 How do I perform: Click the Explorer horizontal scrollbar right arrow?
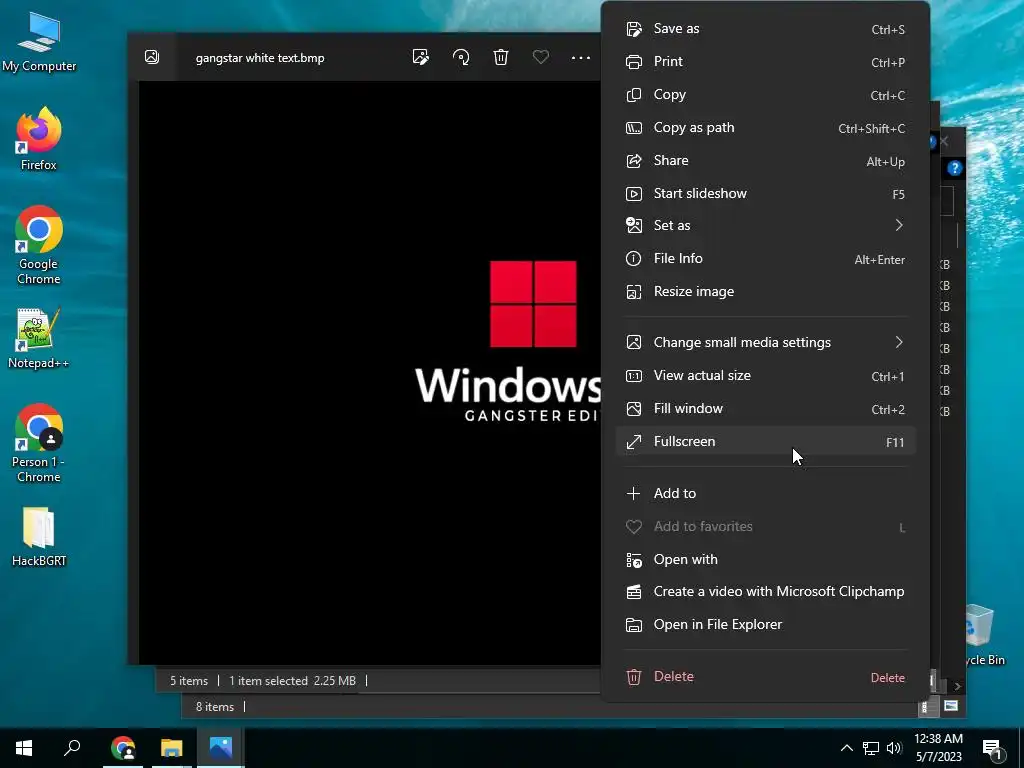[957, 686]
